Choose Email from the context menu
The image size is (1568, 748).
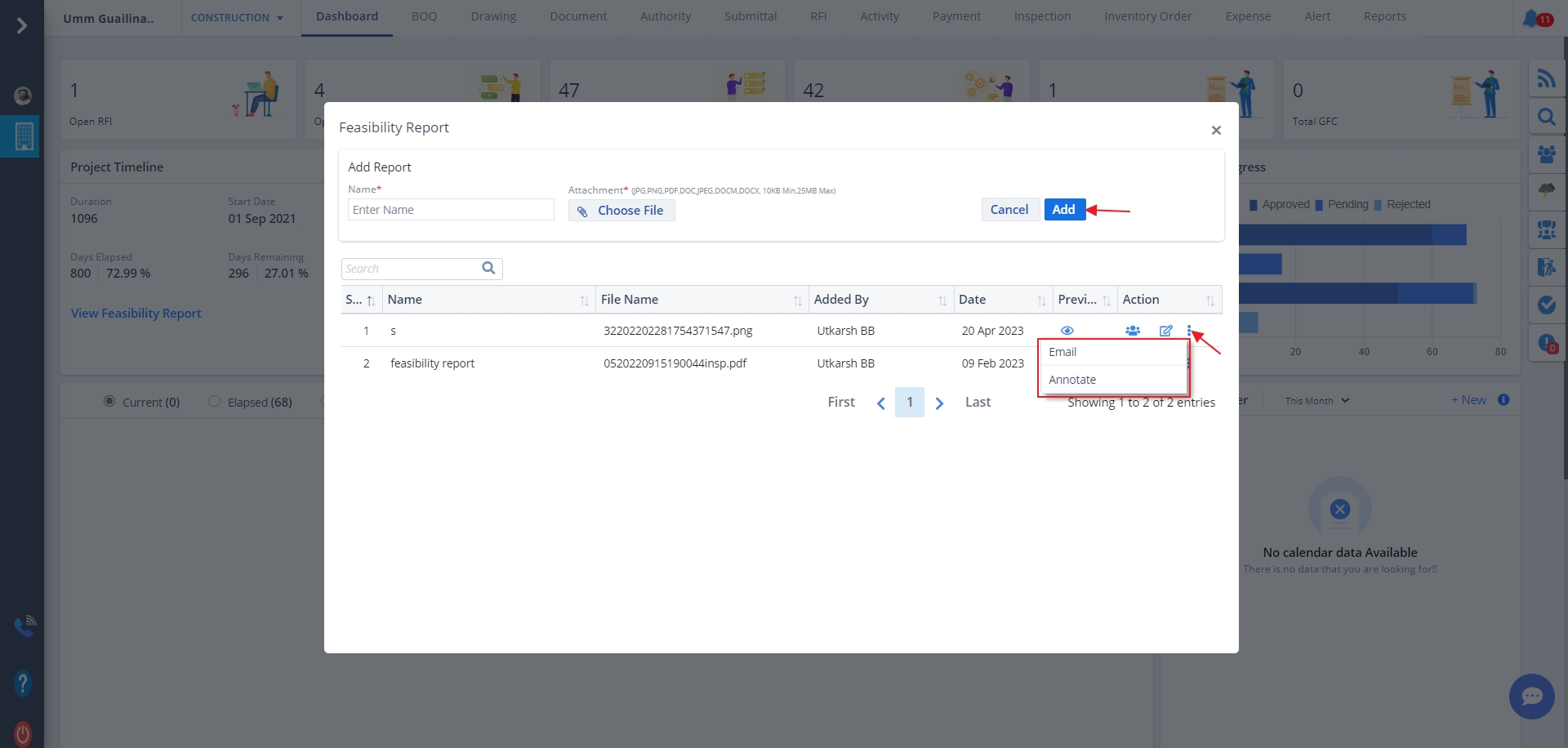click(x=1062, y=352)
